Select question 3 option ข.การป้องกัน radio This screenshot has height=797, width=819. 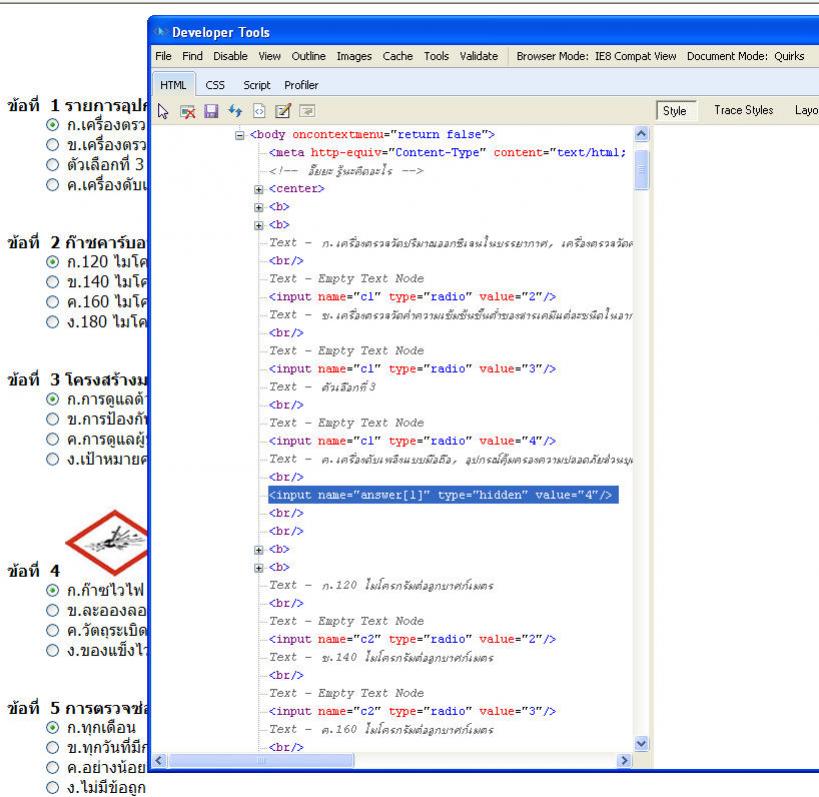click(x=52, y=419)
